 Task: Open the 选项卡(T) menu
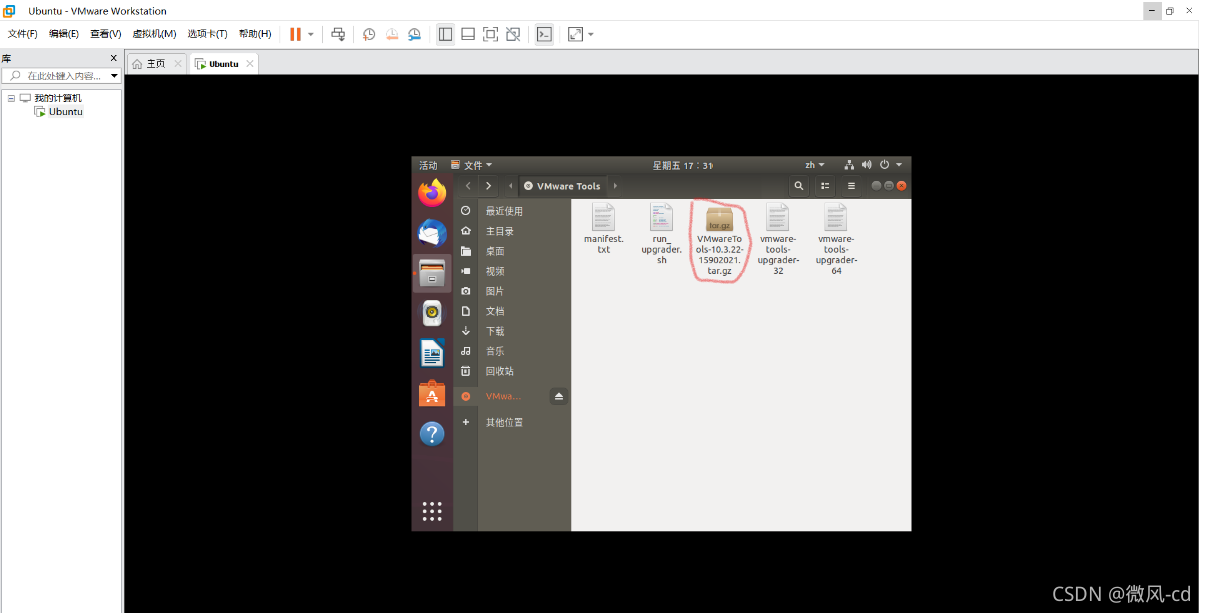pyautogui.click(x=207, y=34)
